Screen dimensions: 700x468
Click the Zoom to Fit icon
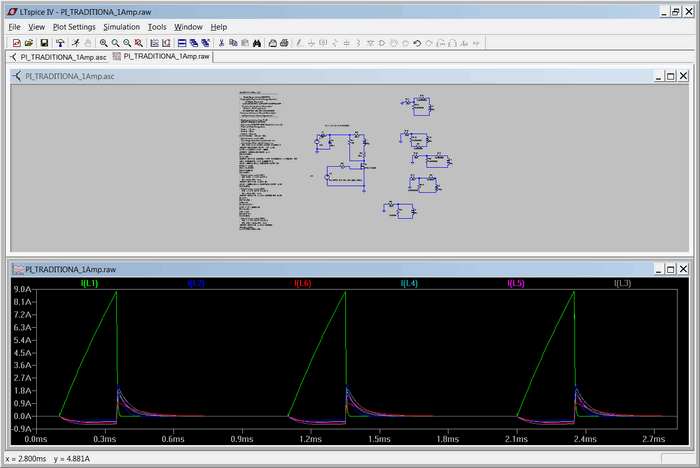click(x=138, y=43)
